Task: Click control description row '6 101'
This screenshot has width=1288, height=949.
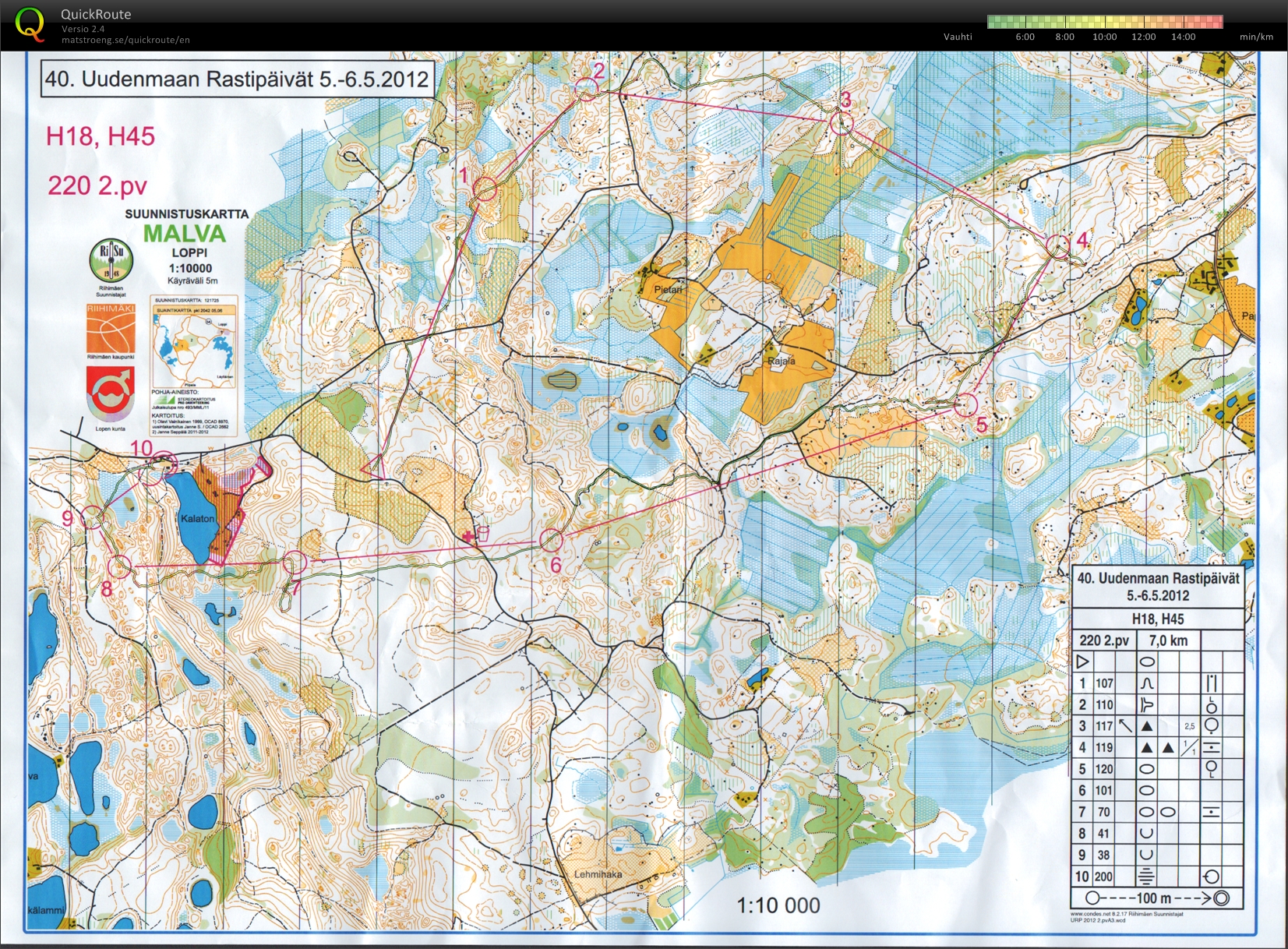Action: tap(1157, 790)
